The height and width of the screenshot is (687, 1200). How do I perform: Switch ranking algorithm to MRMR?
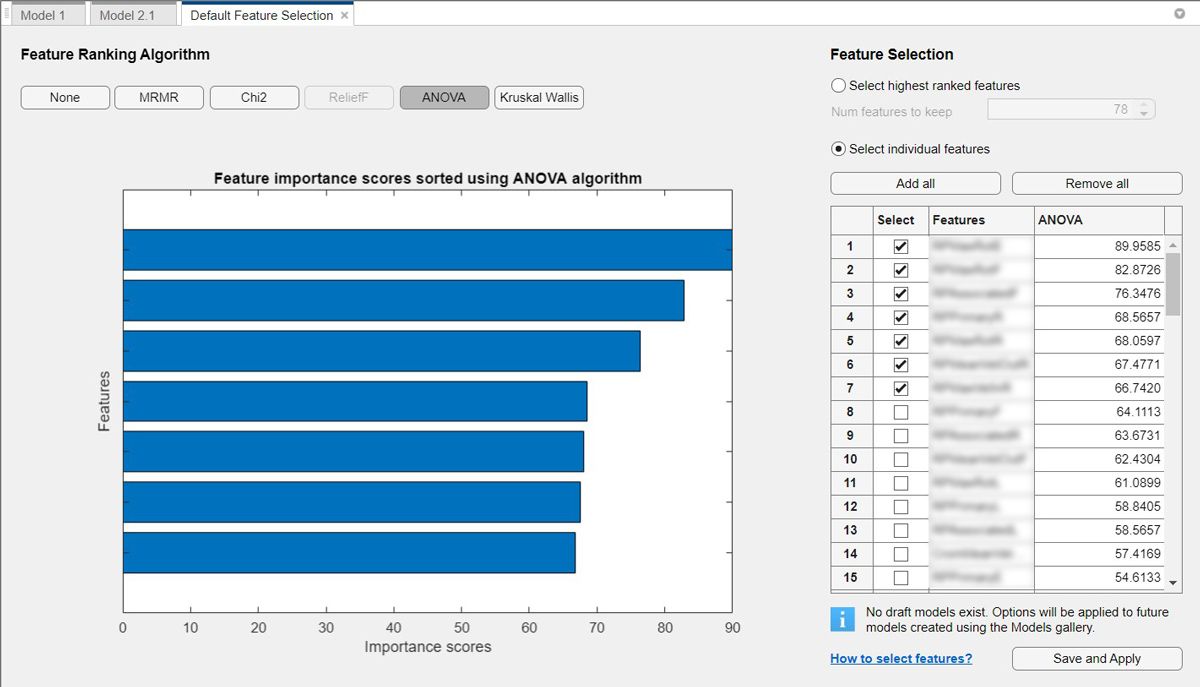click(159, 97)
